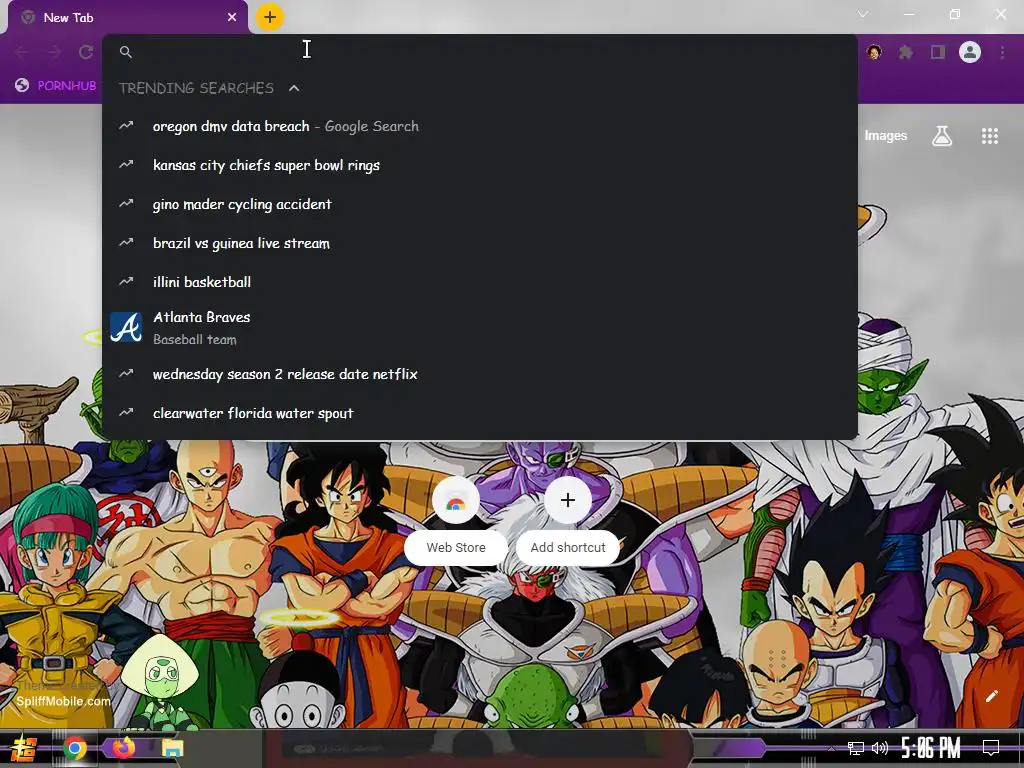Select suggestion kansas city chiefs super bowl rings
1024x768 pixels.
pos(479,165)
